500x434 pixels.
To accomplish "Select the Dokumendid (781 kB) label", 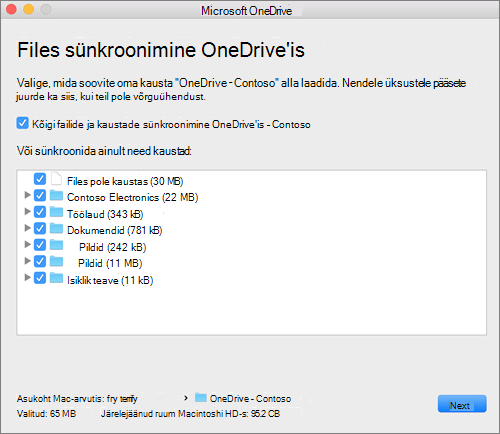I will (x=115, y=230).
